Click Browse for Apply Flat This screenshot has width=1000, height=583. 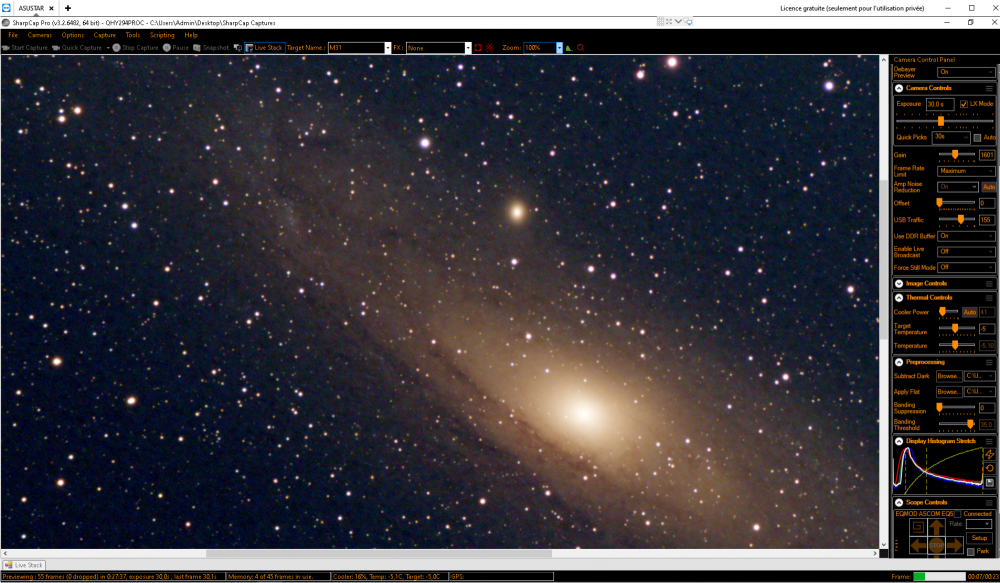pos(948,392)
